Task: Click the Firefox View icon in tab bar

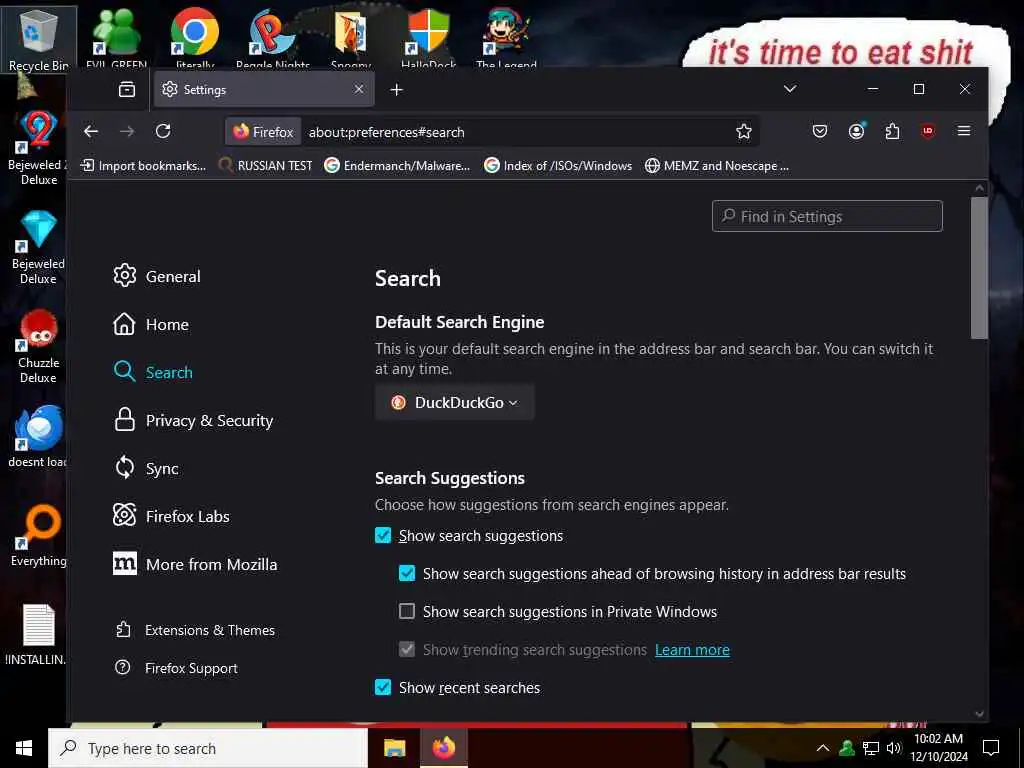Action: click(x=127, y=89)
